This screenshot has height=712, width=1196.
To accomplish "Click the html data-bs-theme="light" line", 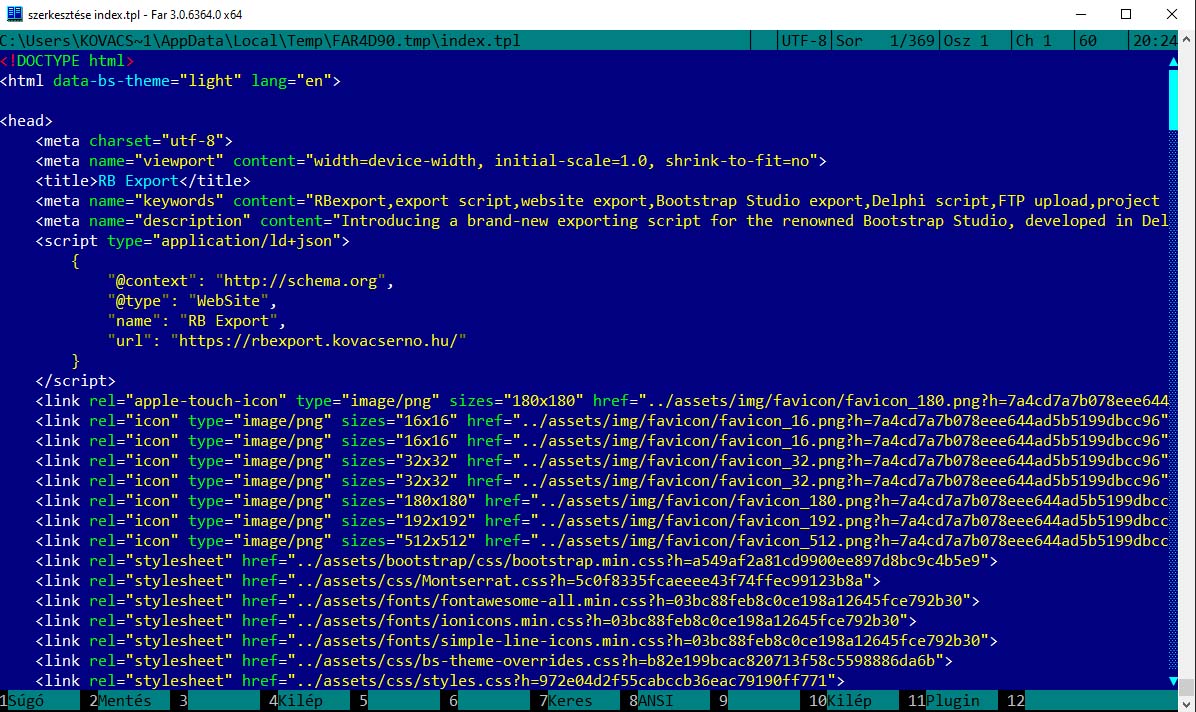I will click(x=170, y=81).
